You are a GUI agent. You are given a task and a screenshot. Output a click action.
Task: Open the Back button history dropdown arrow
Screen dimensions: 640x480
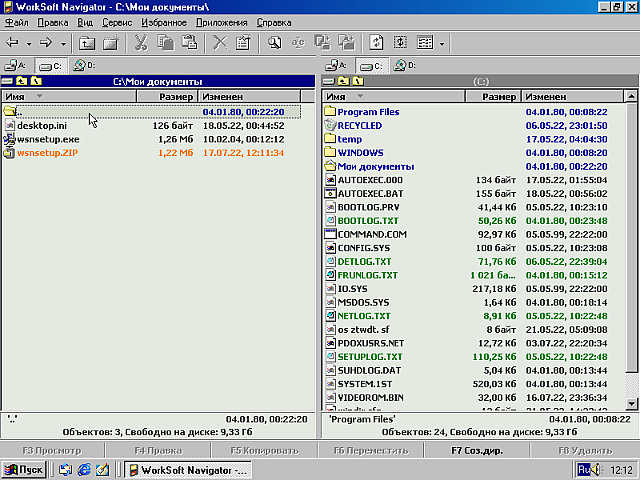[x=29, y=43]
